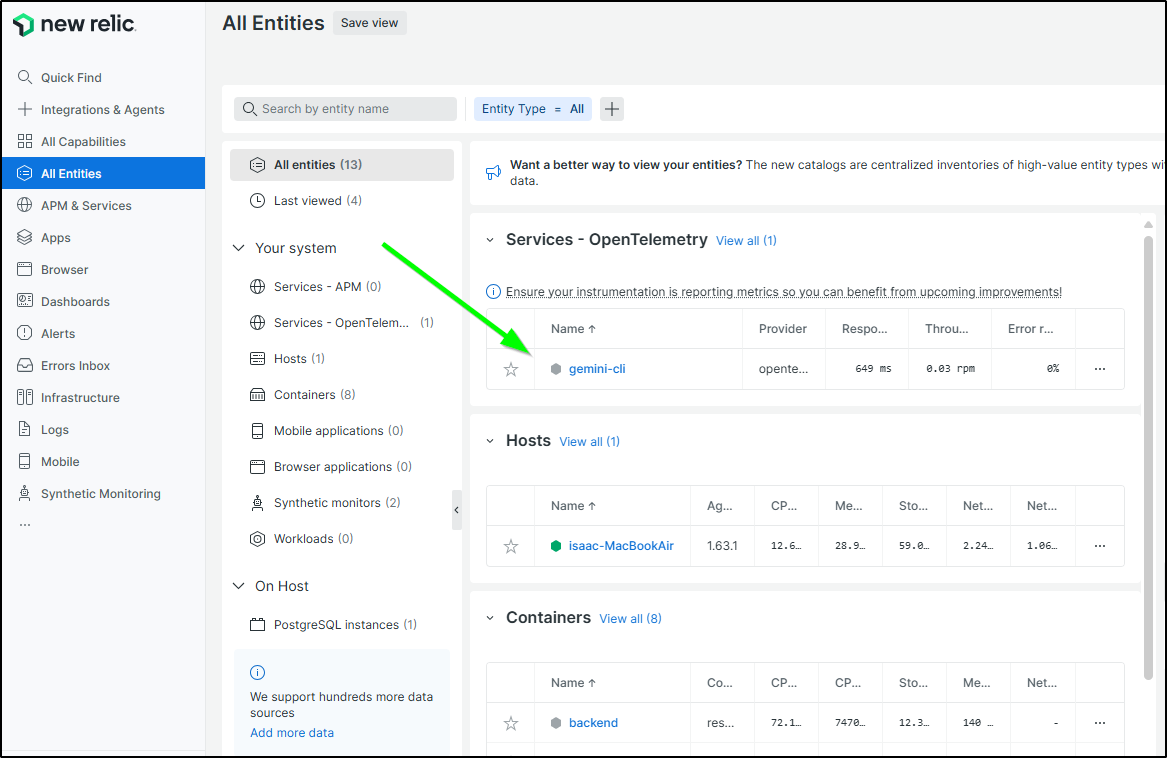Click the New Relic logo
Image resolution: width=1167 pixels, height=758 pixels.
(x=74, y=25)
